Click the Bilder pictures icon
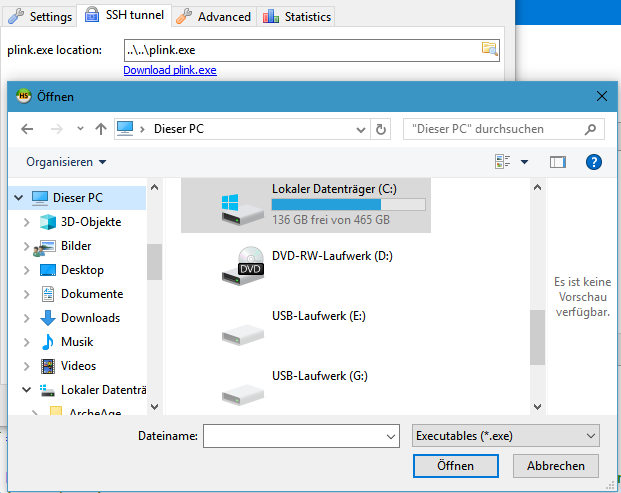Viewport: 621px width, 493px height. (44, 247)
